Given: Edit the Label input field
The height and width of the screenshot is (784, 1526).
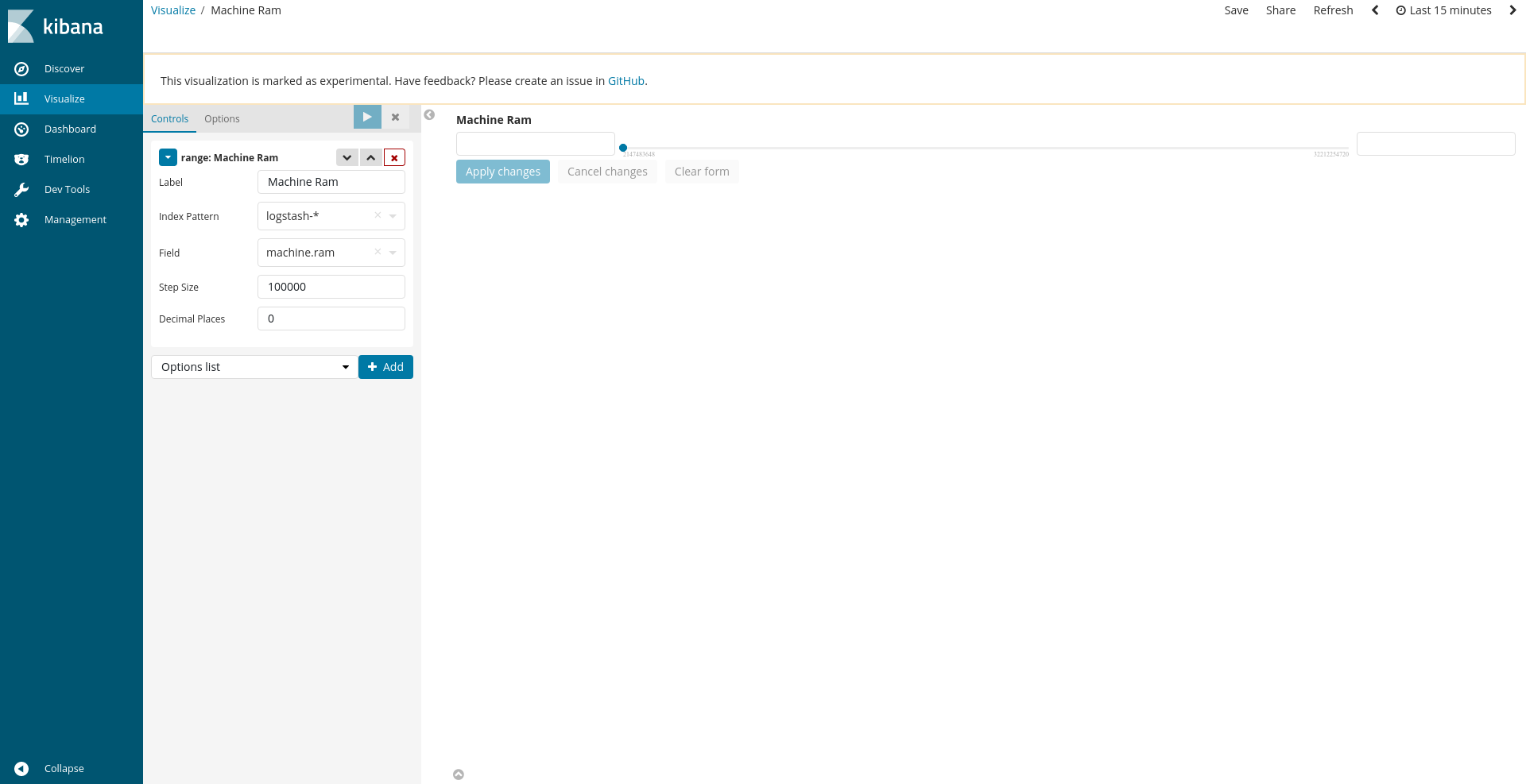Looking at the screenshot, I should (331, 182).
